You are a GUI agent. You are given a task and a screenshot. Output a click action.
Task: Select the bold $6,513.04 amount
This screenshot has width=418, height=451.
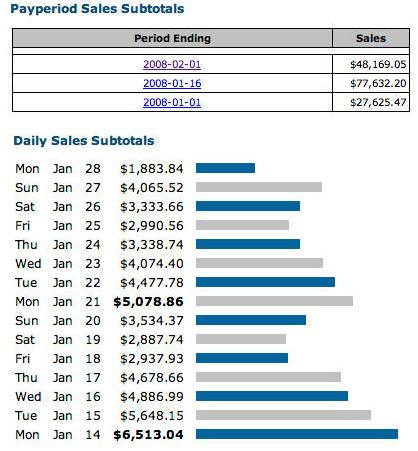coord(148,435)
